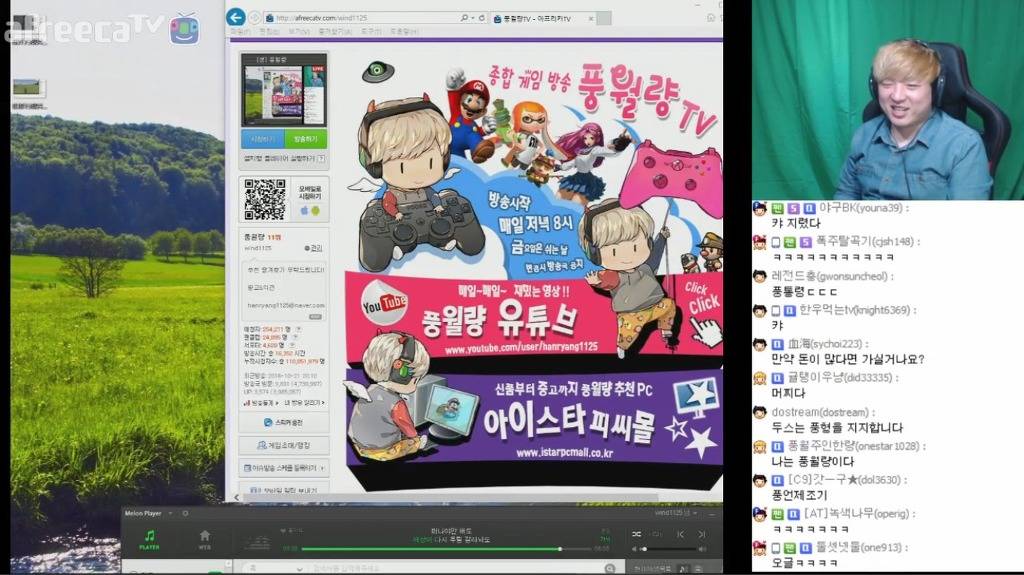Click the green 방송하기 broadcast button
This screenshot has height=575, width=1024.
(306, 139)
